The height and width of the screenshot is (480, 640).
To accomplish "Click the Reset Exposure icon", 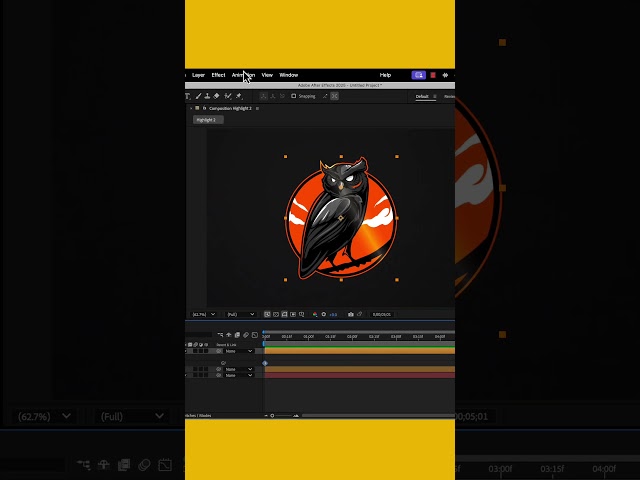I will pos(324,314).
